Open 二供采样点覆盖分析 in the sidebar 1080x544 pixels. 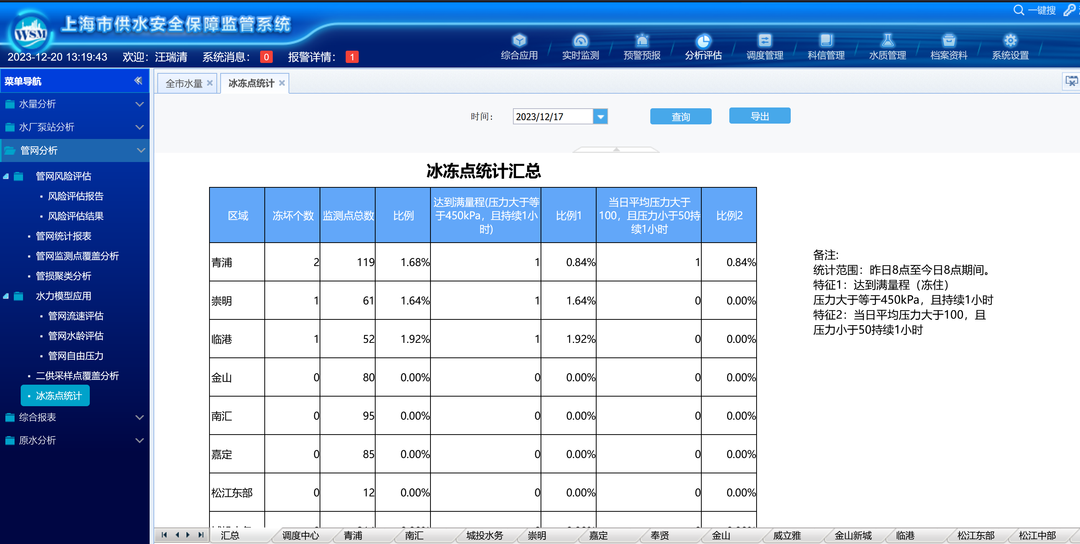coord(77,376)
